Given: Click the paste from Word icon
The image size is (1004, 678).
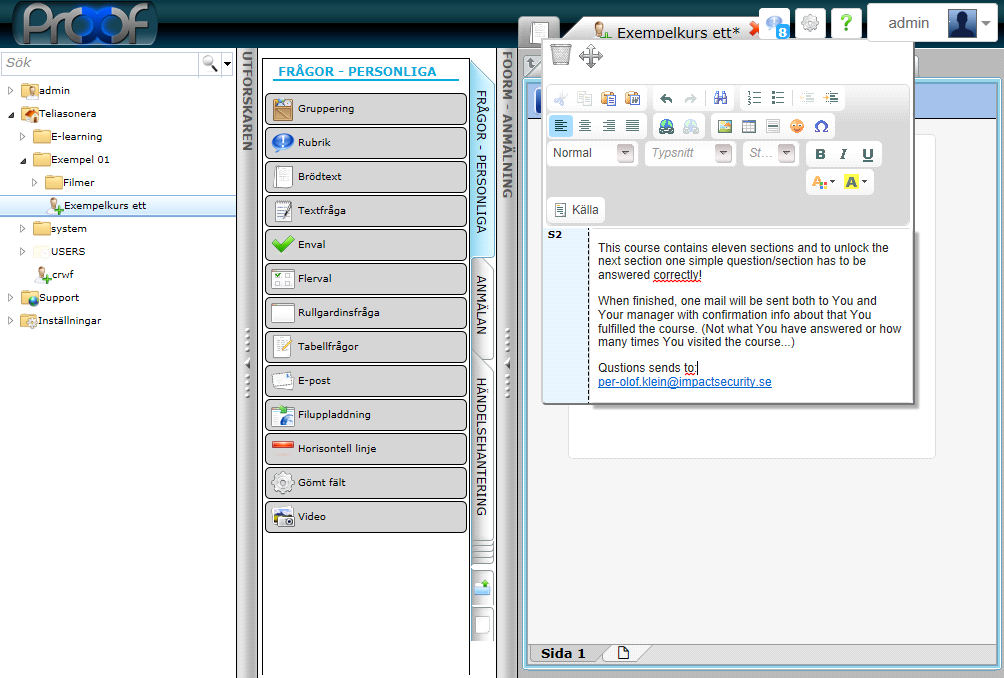Looking at the screenshot, I should (632, 98).
